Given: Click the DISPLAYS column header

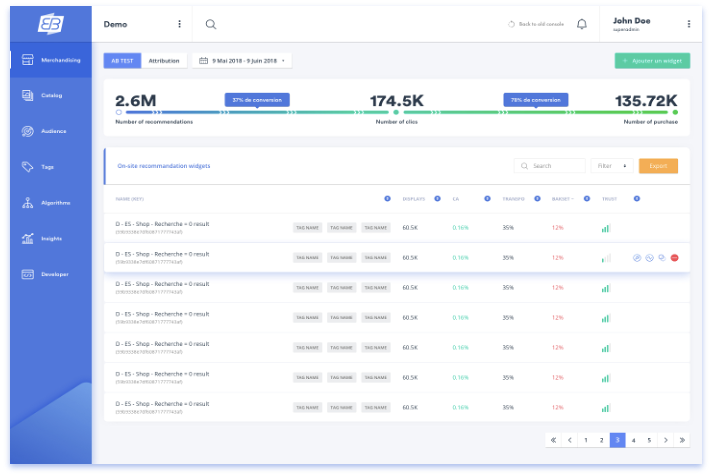Looking at the screenshot, I should (414, 199).
